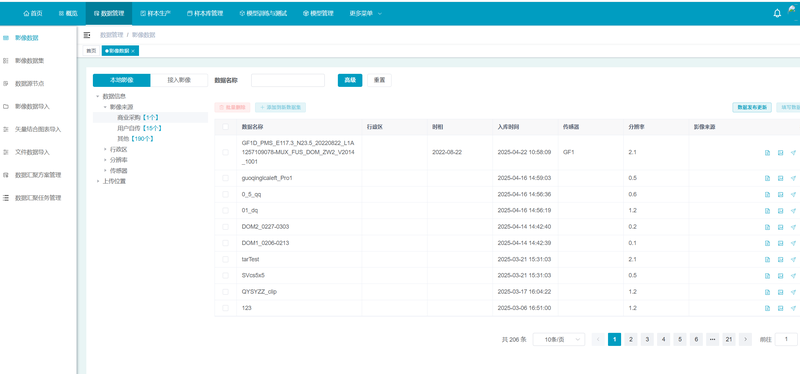Click the picture icon in the SVcs5x5 row

coord(780,276)
